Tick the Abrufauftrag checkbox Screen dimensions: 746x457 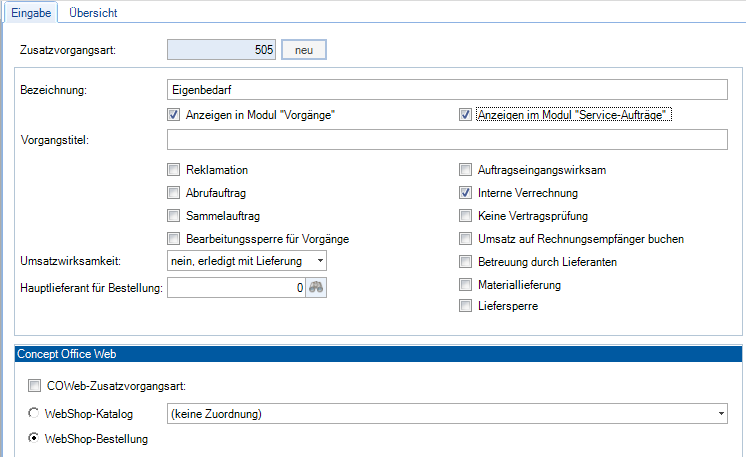click(174, 193)
